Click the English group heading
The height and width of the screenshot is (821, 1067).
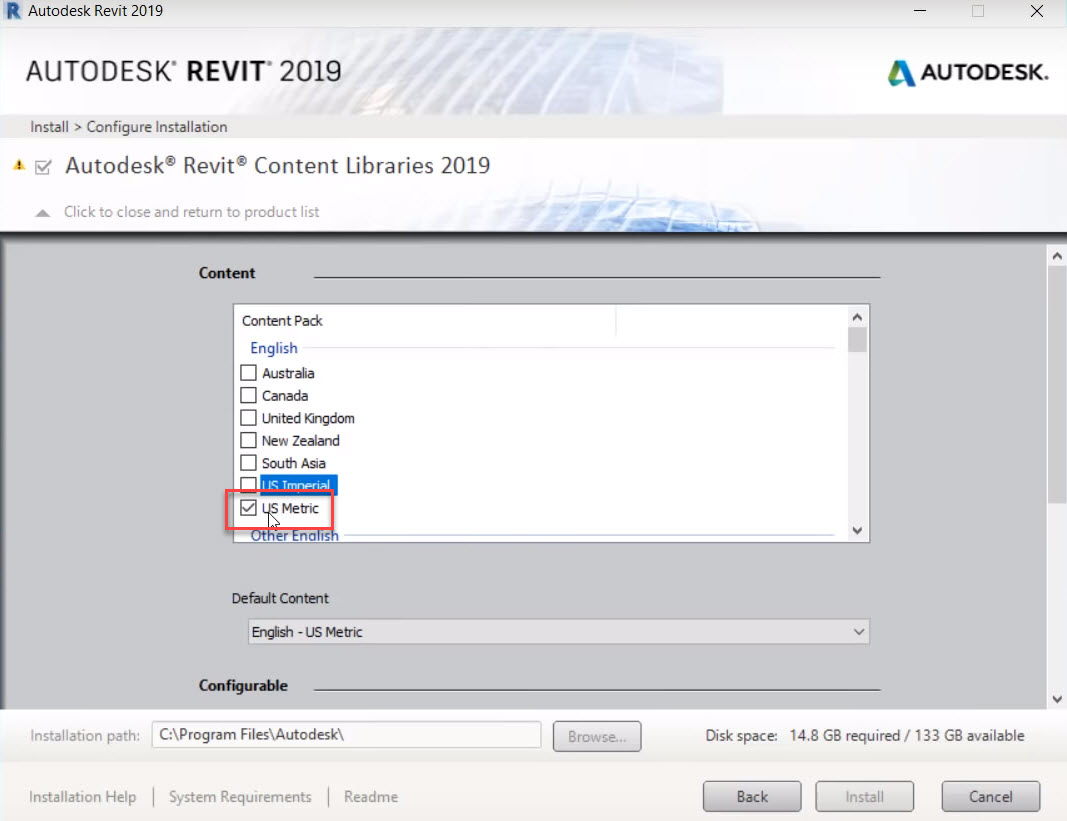[274, 348]
